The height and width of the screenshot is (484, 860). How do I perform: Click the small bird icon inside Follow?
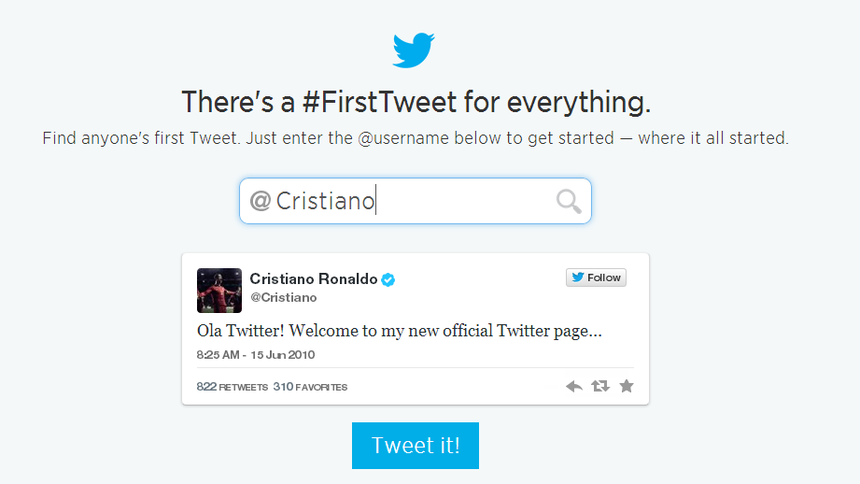[x=578, y=278]
